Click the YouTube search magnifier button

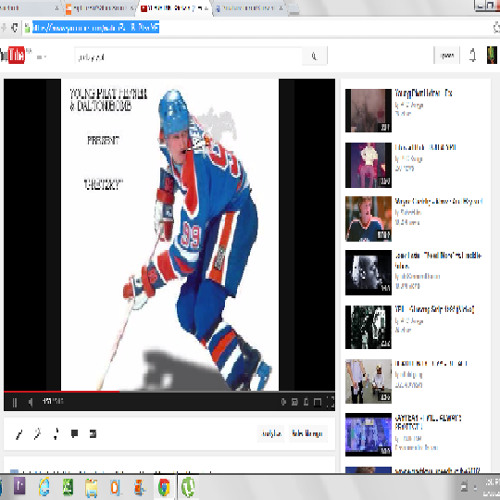coord(314,56)
